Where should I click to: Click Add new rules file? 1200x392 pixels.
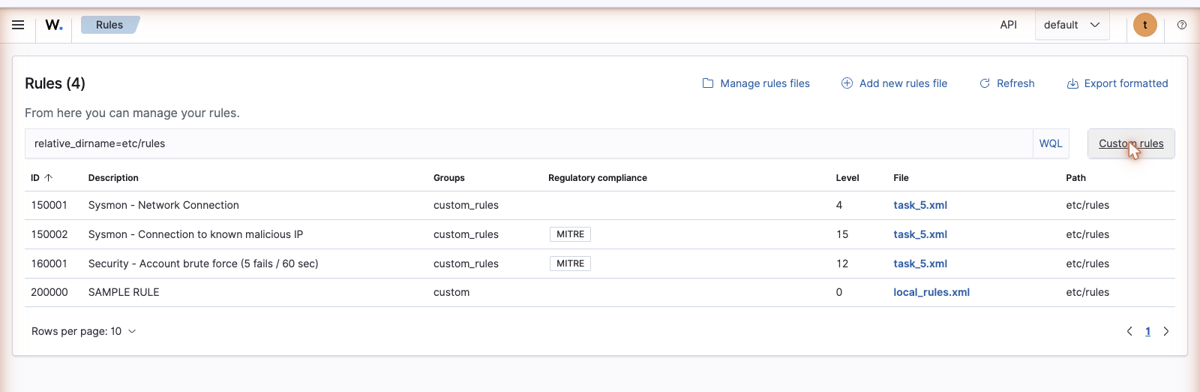(894, 84)
